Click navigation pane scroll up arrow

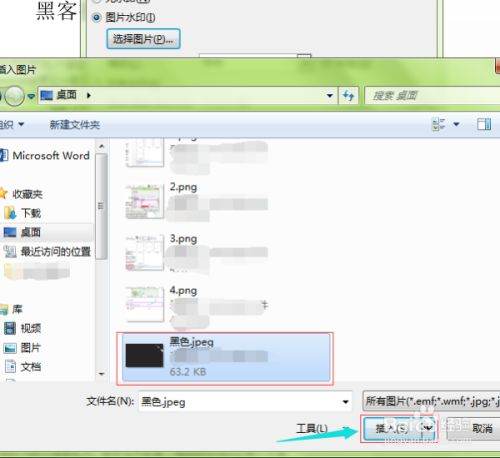tap(102, 146)
